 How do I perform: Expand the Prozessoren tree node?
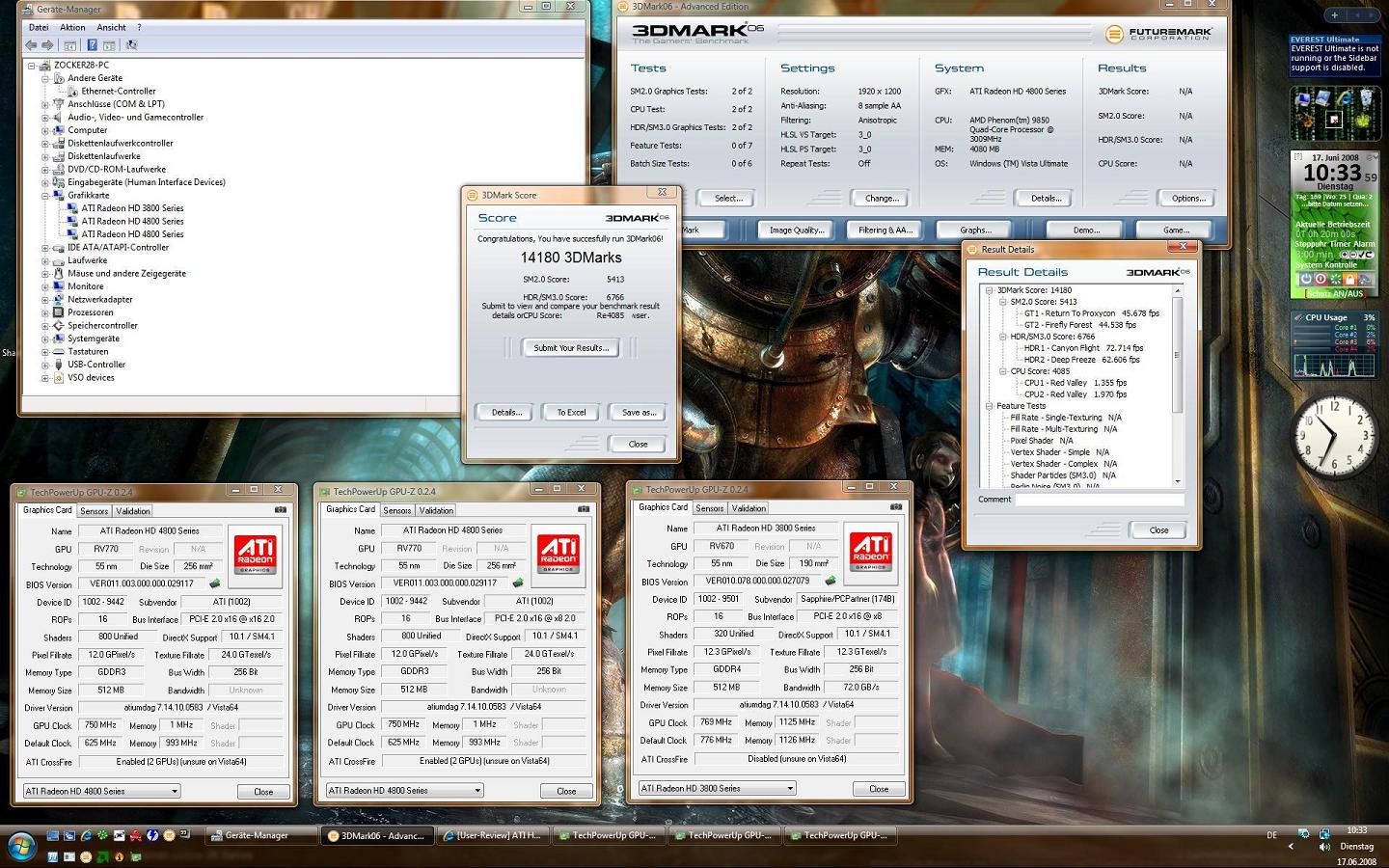pyautogui.click(x=45, y=312)
